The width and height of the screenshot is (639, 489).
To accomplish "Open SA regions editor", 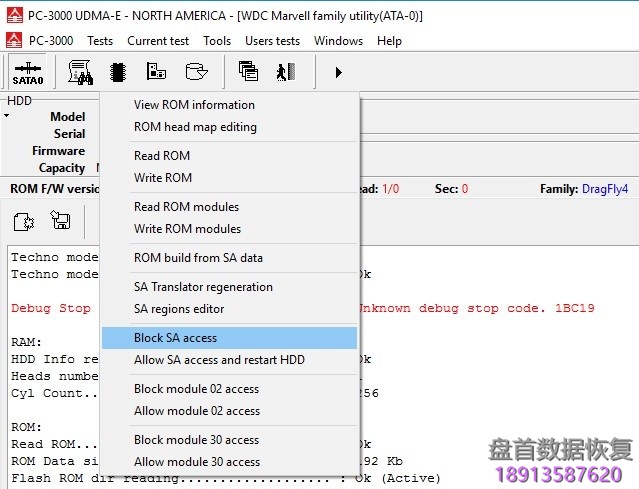I will coord(229,309).
